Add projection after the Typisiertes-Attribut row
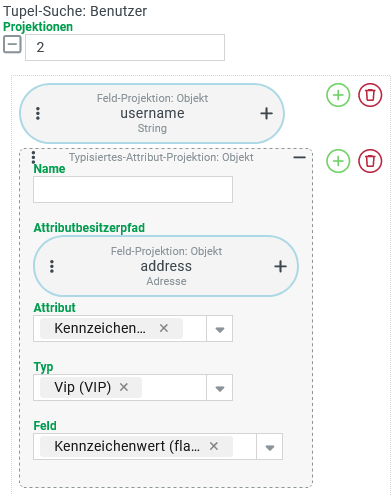This screenshot has height=495, width=391. point(338,161)
